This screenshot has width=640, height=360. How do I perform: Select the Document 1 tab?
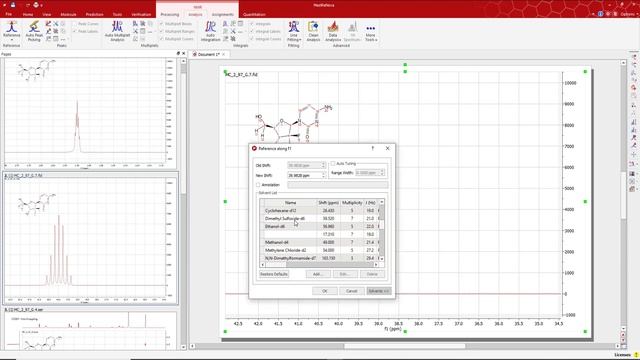[209, 54]
